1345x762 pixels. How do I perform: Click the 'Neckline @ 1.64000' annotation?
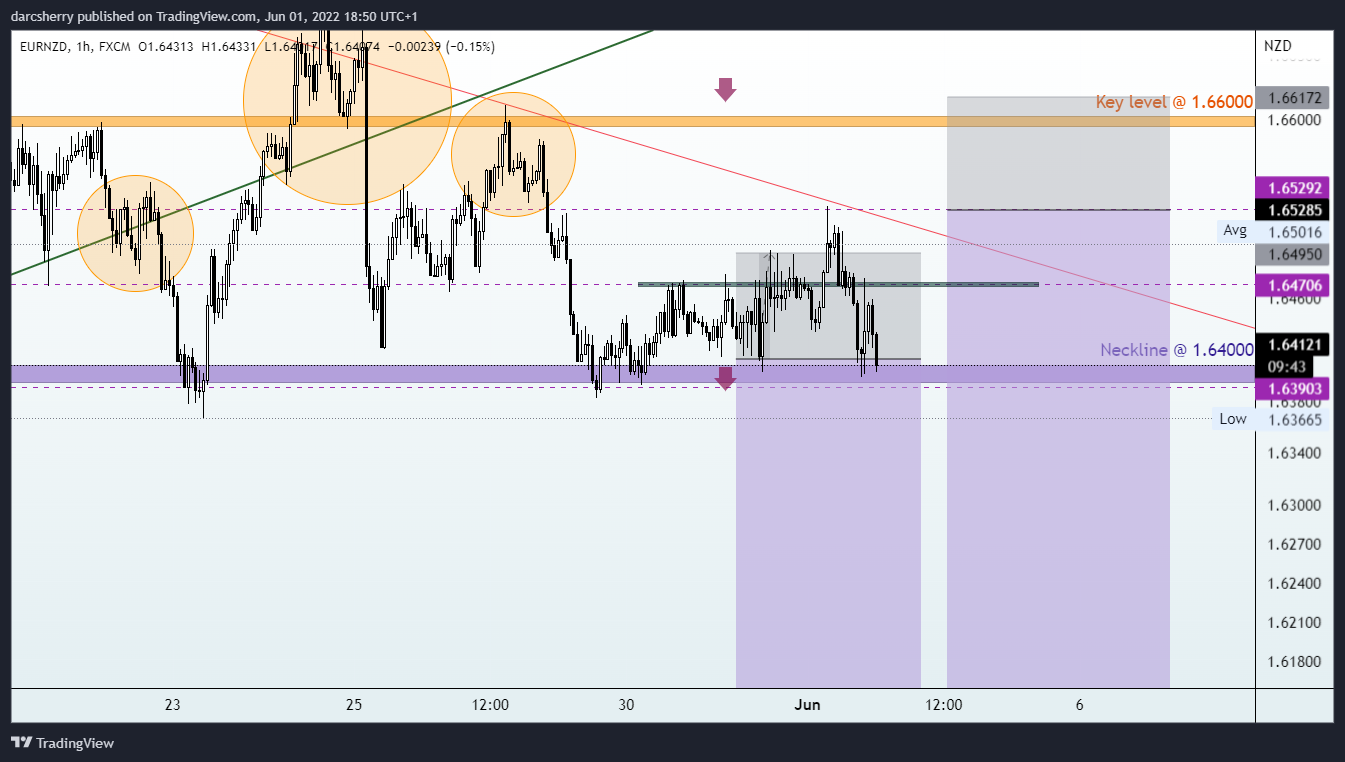(1177, 350)
